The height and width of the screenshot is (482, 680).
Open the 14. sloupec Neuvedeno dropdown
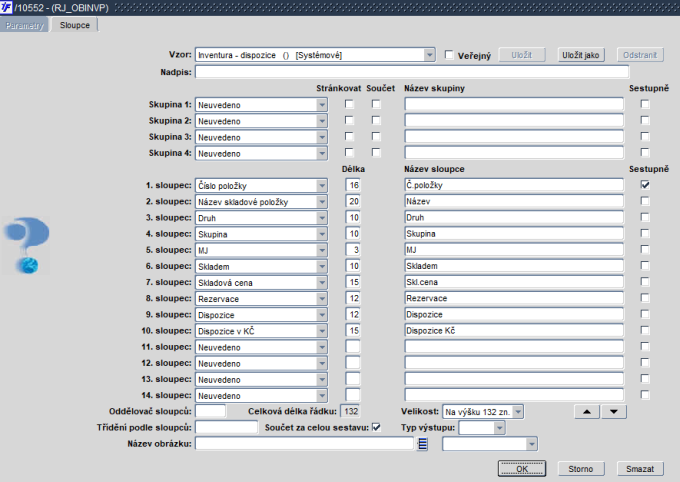(322, 395)
